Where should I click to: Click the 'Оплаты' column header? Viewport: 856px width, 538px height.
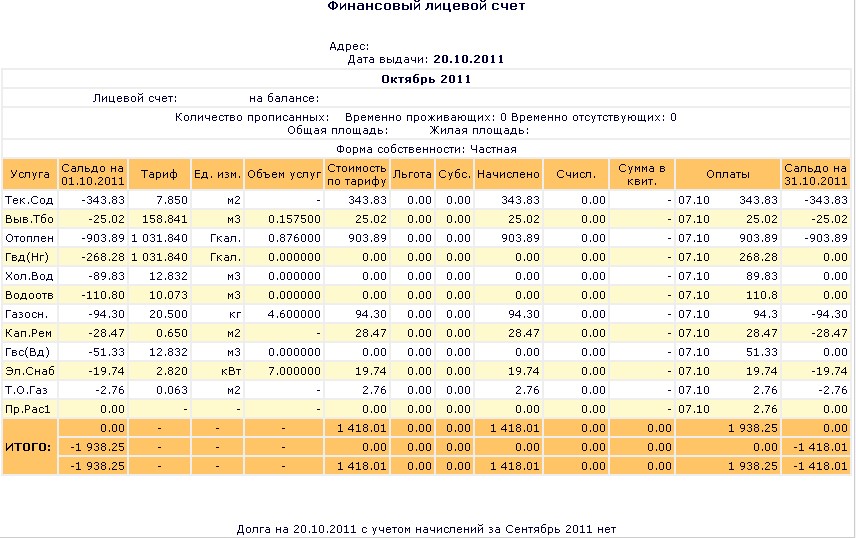click(728, 174)
